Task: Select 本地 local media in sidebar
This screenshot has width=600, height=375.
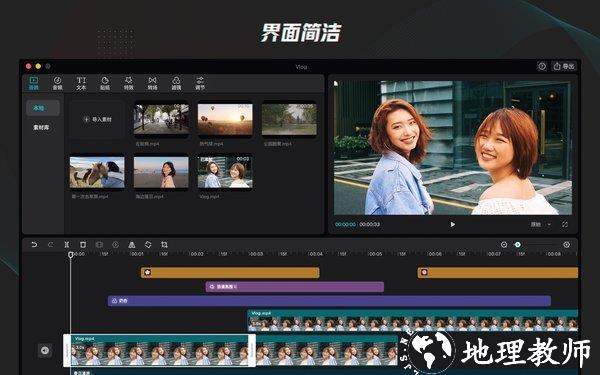Action: 43,108
